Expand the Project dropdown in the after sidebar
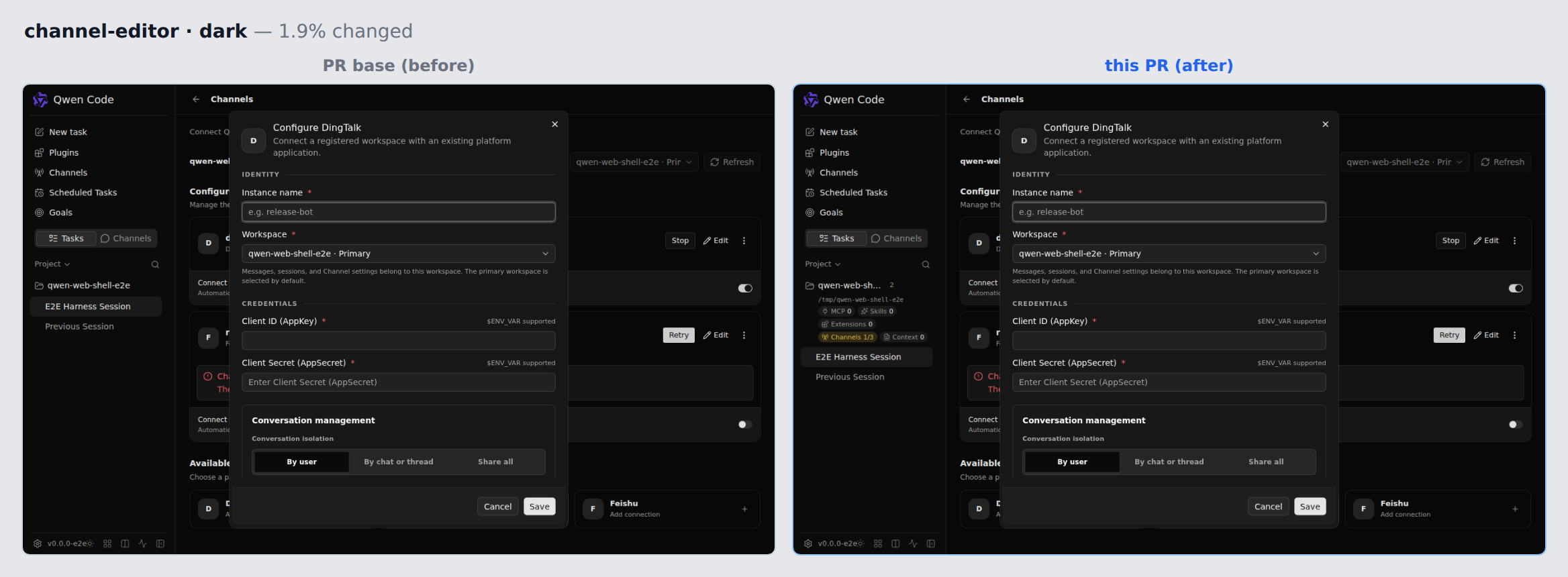1568x577 pixels. click(x=823, y=264)
